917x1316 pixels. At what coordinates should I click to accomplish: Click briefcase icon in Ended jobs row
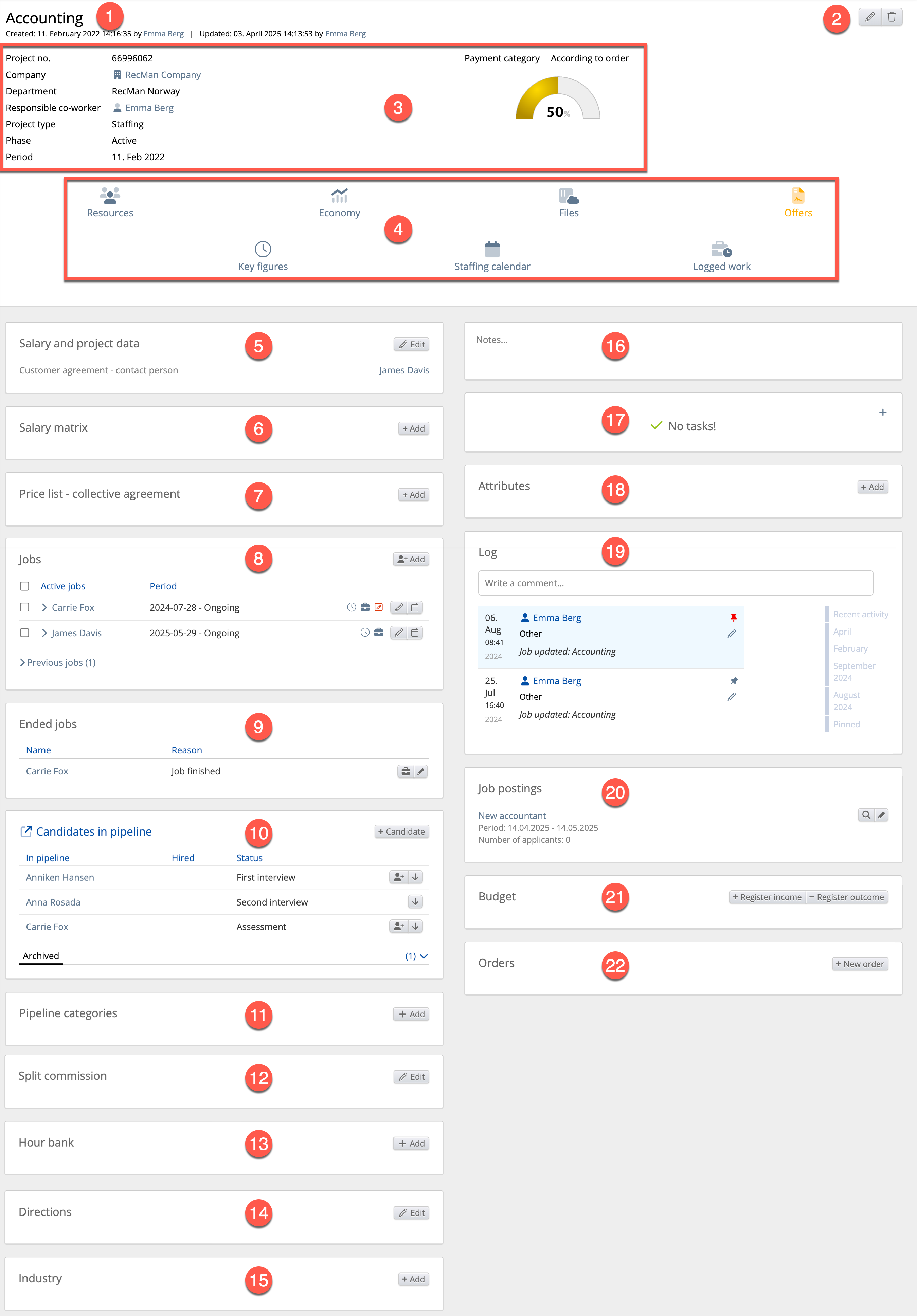406,771
